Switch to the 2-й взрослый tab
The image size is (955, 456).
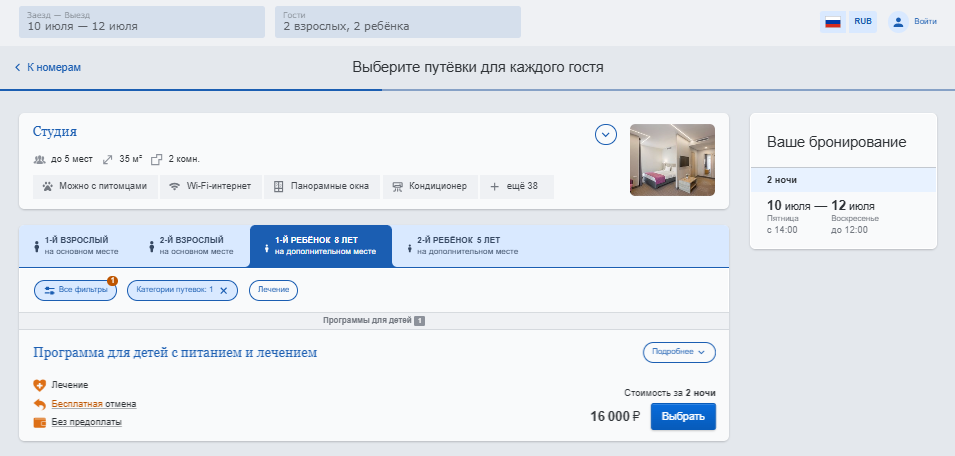(x=192, y=246)
